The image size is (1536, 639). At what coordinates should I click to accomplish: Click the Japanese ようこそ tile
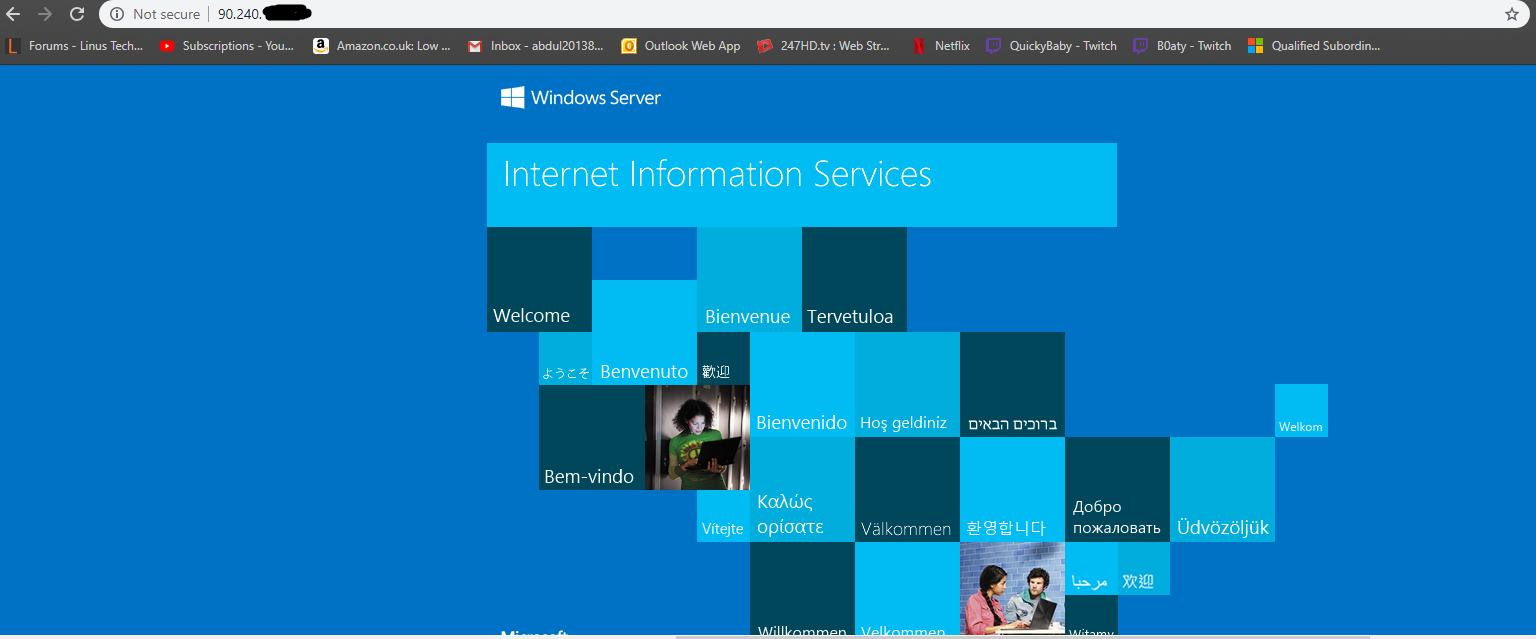(x=565, y=358)
